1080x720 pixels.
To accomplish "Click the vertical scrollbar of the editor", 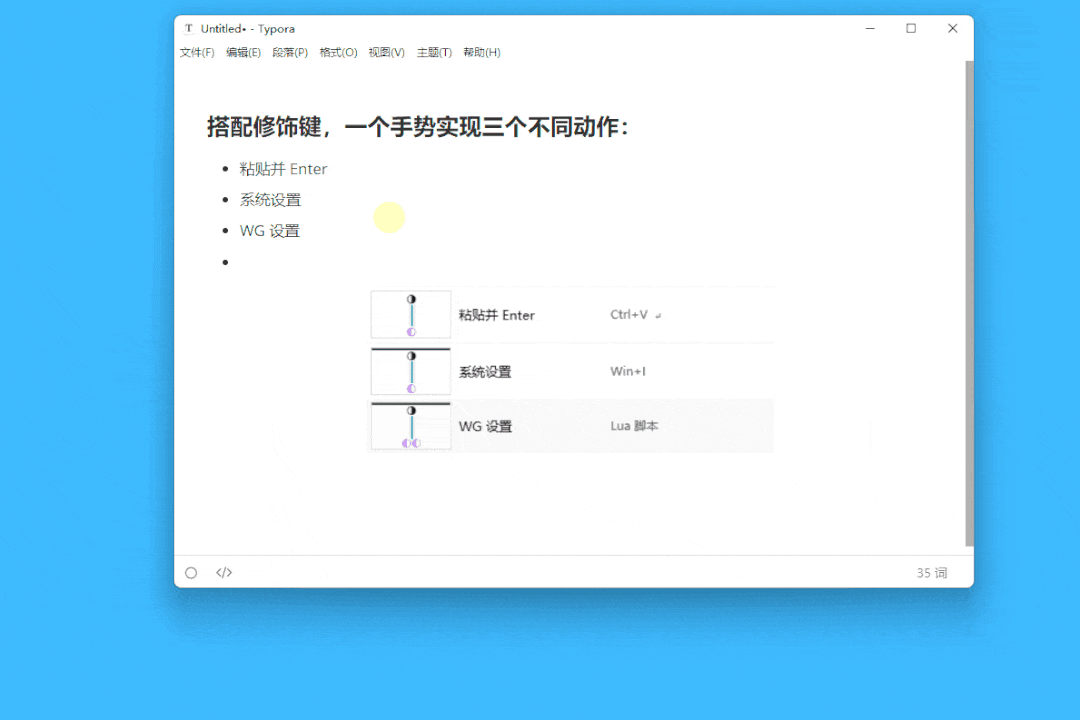I will pyautogui.click(x=969, y=304).
